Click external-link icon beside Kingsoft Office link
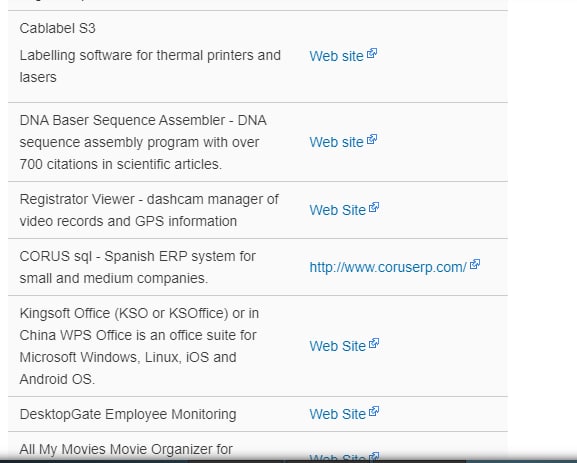The image size is (577, 463). point(374,343)
